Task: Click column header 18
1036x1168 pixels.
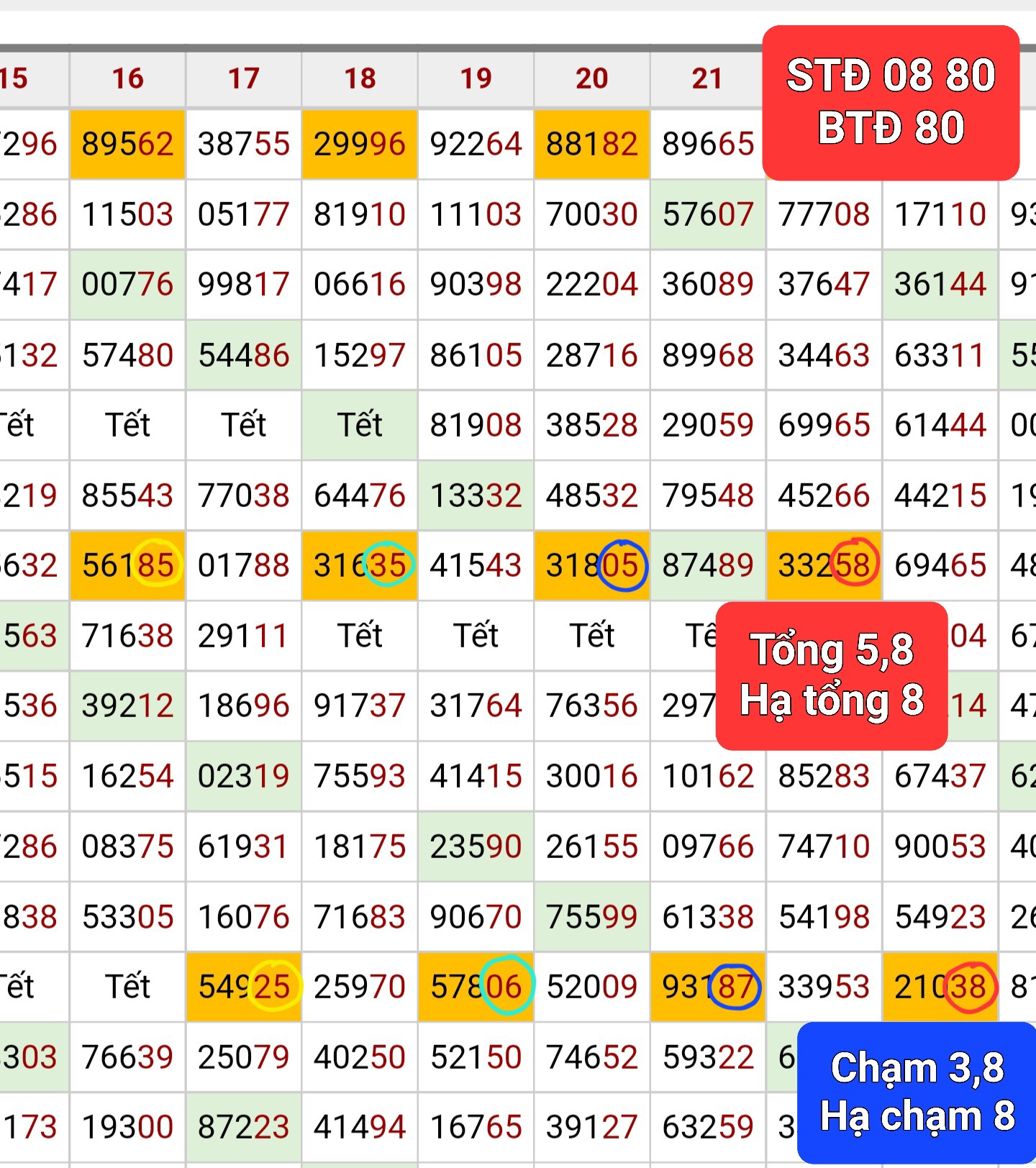Action: click(360, 78)
